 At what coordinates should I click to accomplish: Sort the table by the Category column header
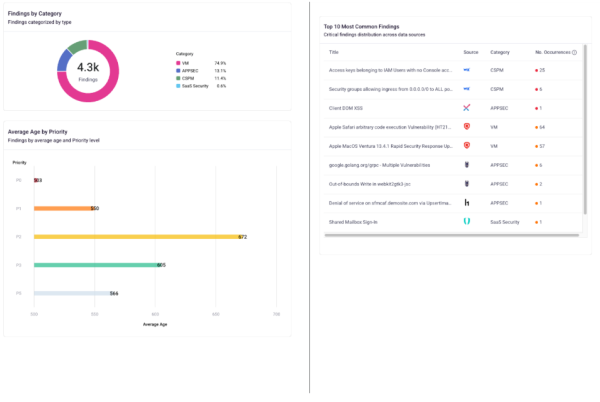tap(501, 51)
